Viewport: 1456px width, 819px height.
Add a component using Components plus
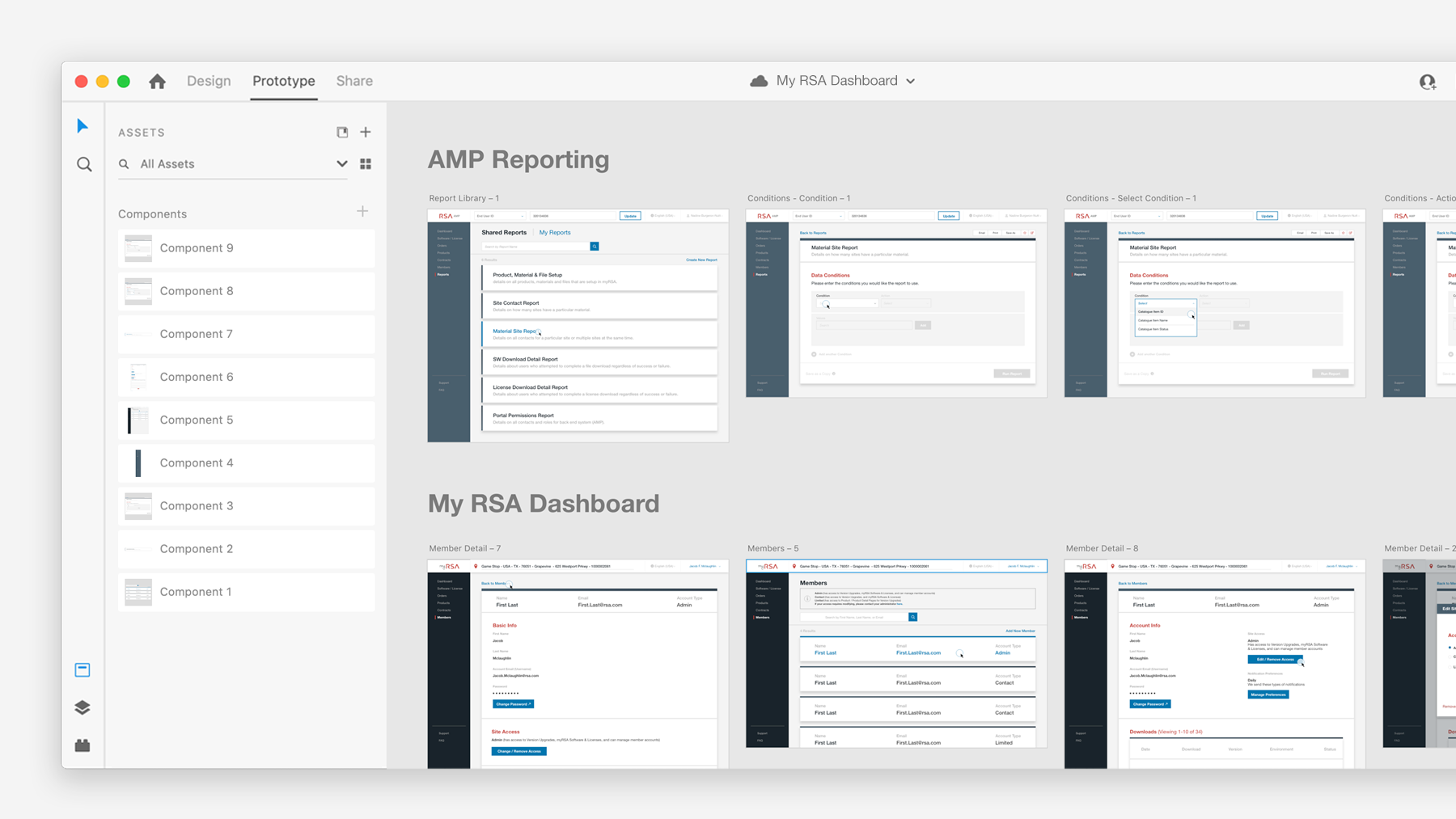click(362, 212)
